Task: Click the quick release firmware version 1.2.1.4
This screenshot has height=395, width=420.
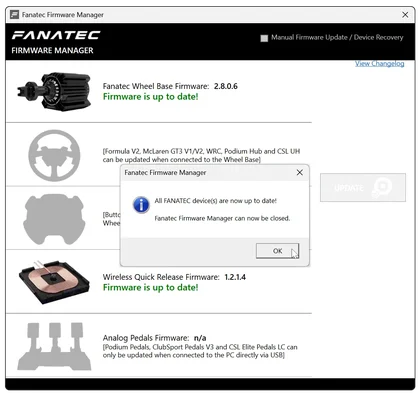Action: pyautogui.click(x=235, y=277)
